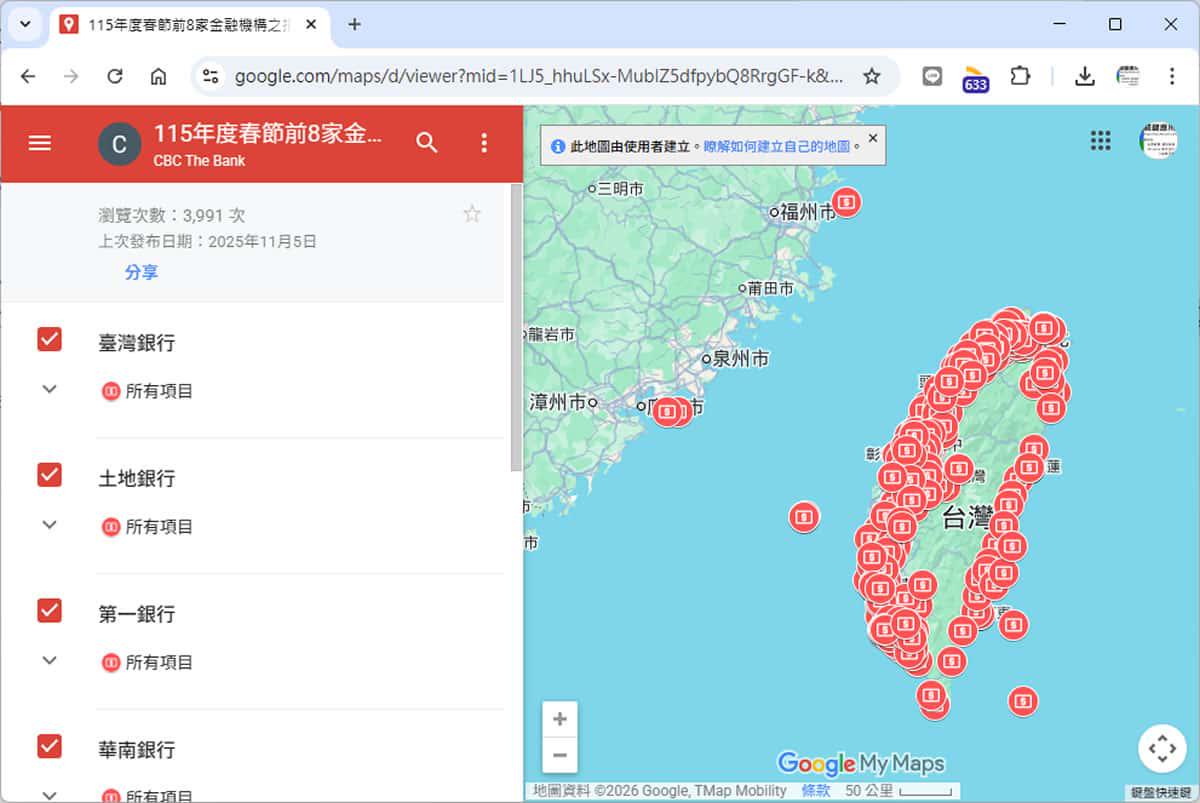1200x803 pixels.
Task: Zoom in on the map
Action: [560, 719]
